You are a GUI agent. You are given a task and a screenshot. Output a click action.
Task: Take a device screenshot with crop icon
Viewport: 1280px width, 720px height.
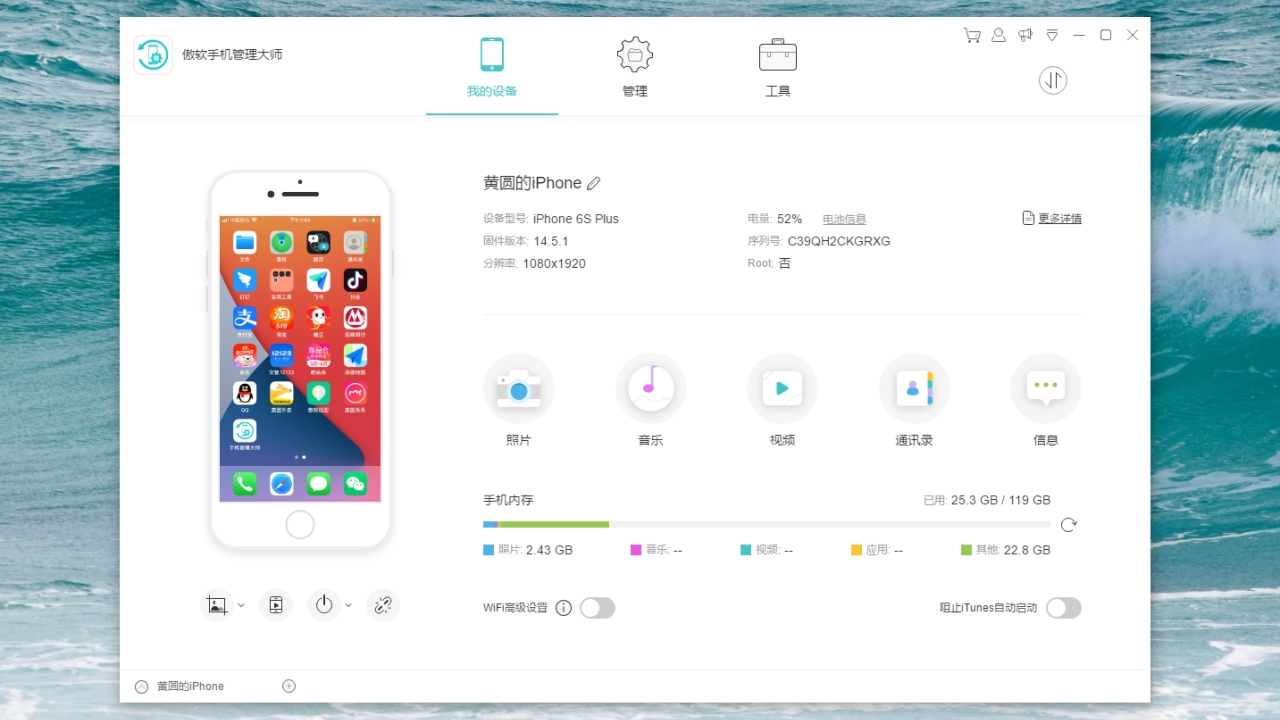pyautogui.click(x=216, y=605)
